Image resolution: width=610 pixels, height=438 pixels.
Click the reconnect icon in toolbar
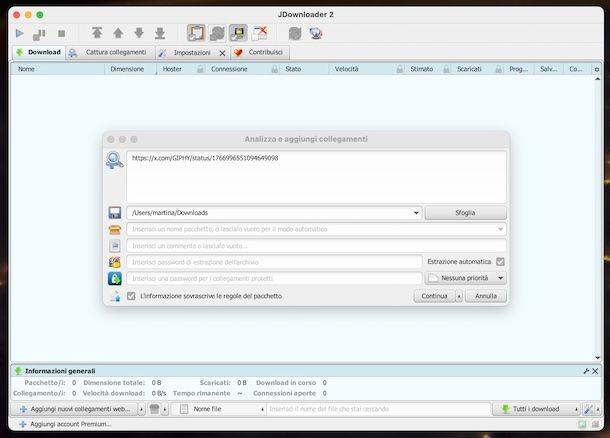[295, 33]
